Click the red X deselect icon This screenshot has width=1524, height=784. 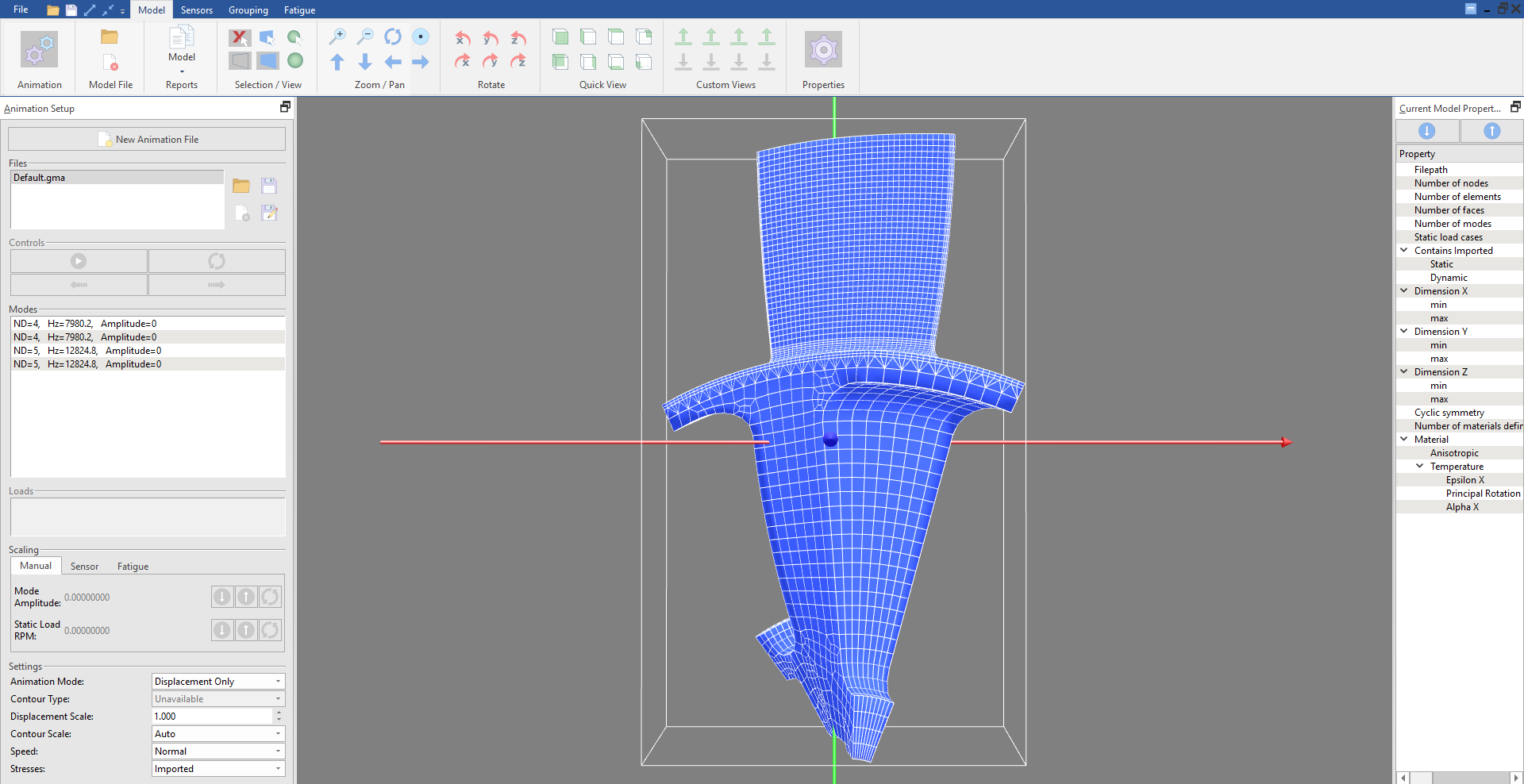(240, 37)
